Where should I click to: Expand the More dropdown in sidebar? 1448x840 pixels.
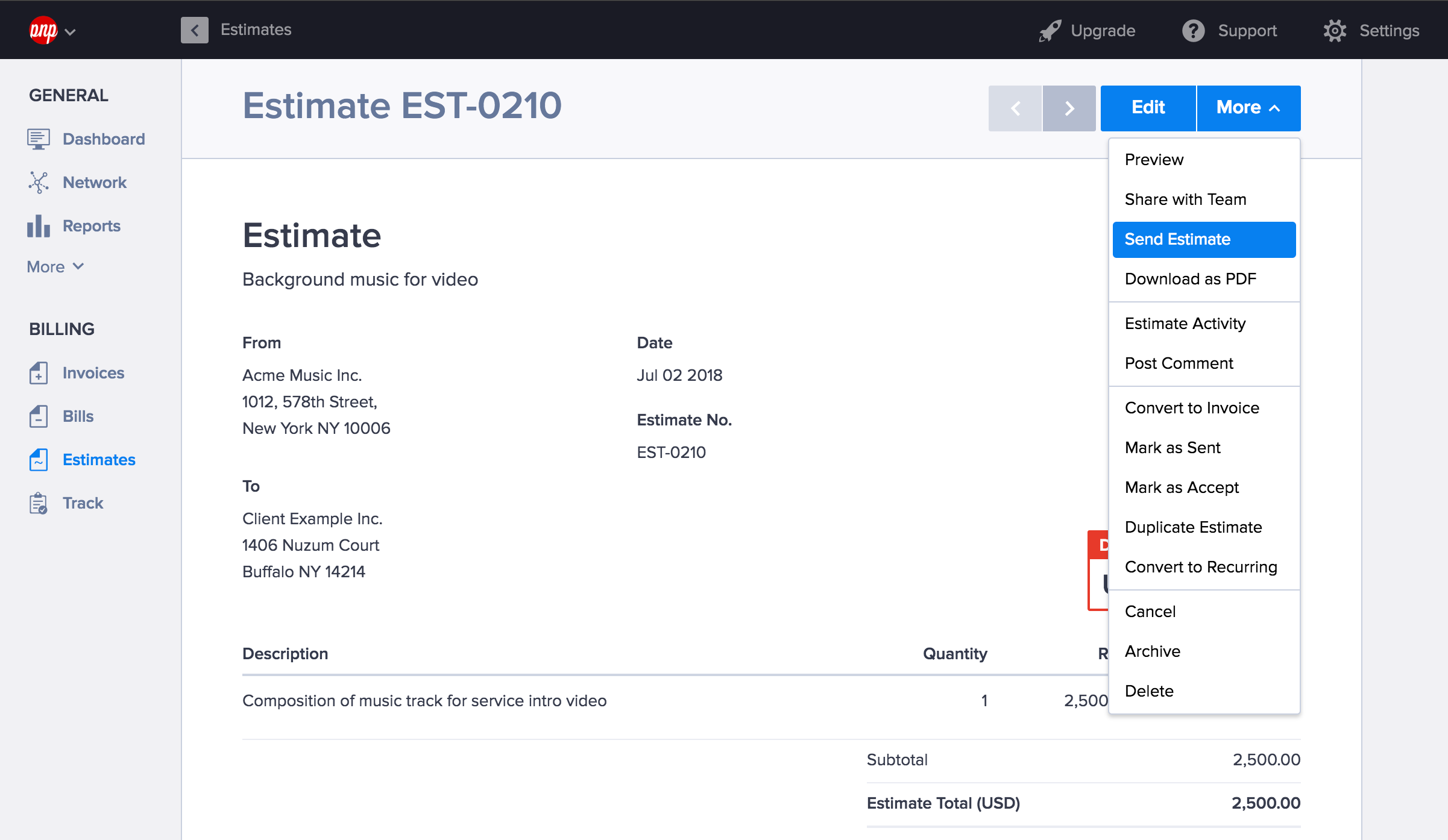tap(55, 266)
